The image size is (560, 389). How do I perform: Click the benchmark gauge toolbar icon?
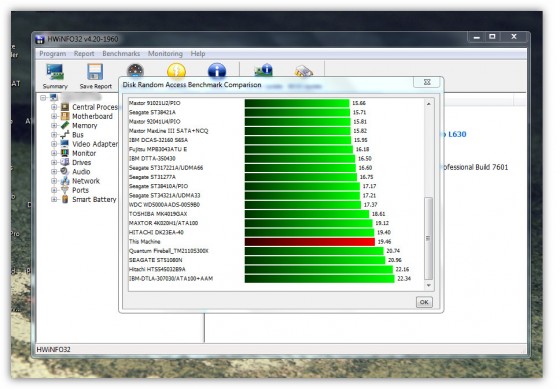(x=135, y=70)
